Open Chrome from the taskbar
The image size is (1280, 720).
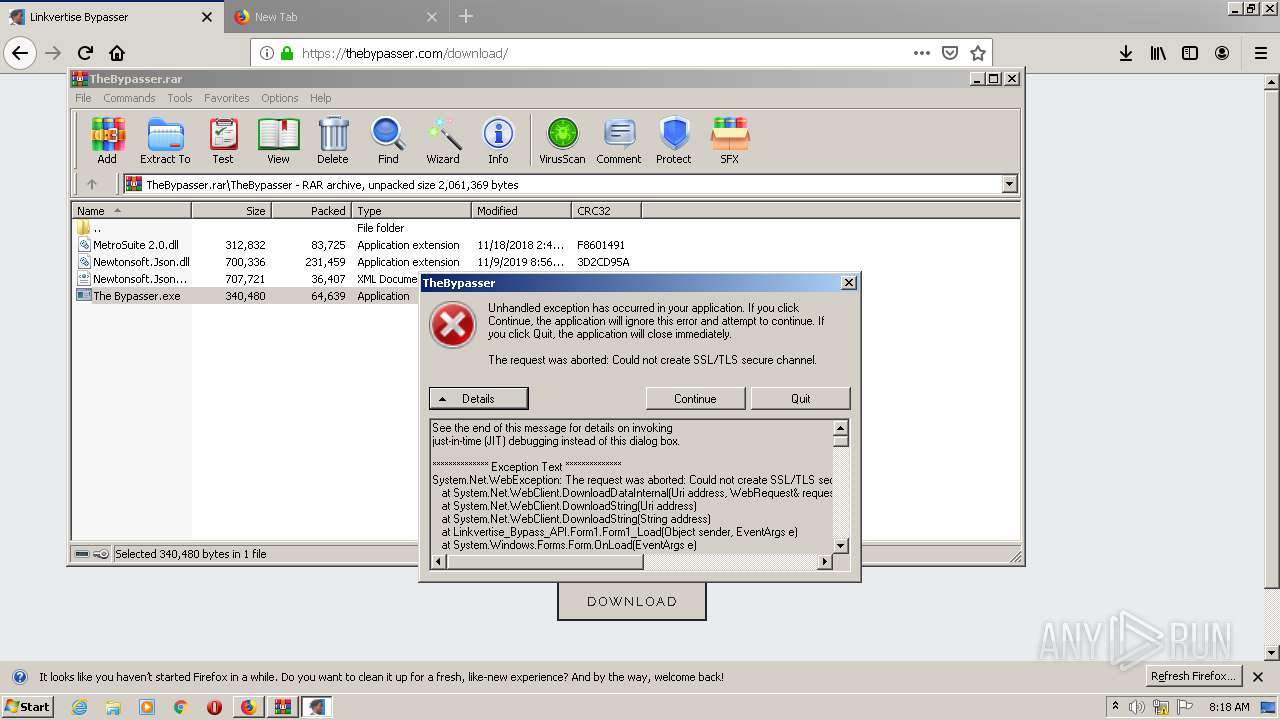tap(180, 707)
